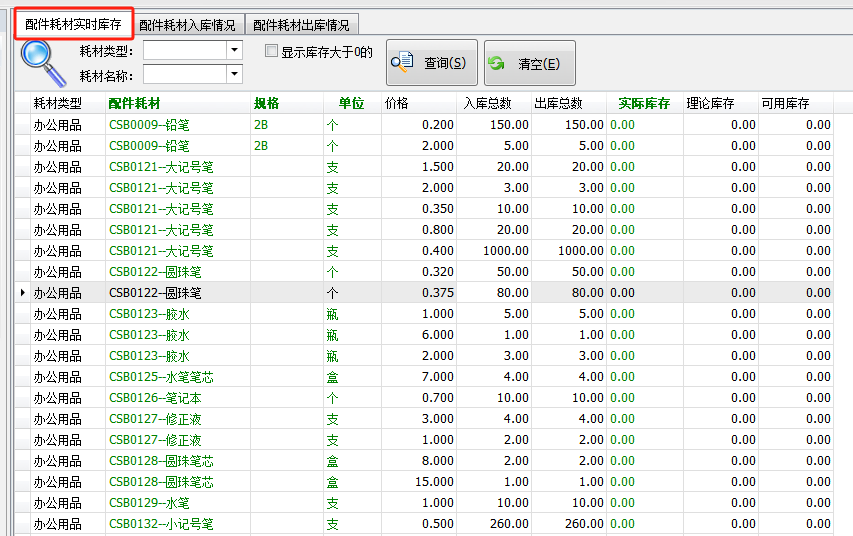The image size is (853, 536).
Task: Click CSB0121--大记号笔 with 入库总数 1000.00
Action: click(x=424, y=251)
